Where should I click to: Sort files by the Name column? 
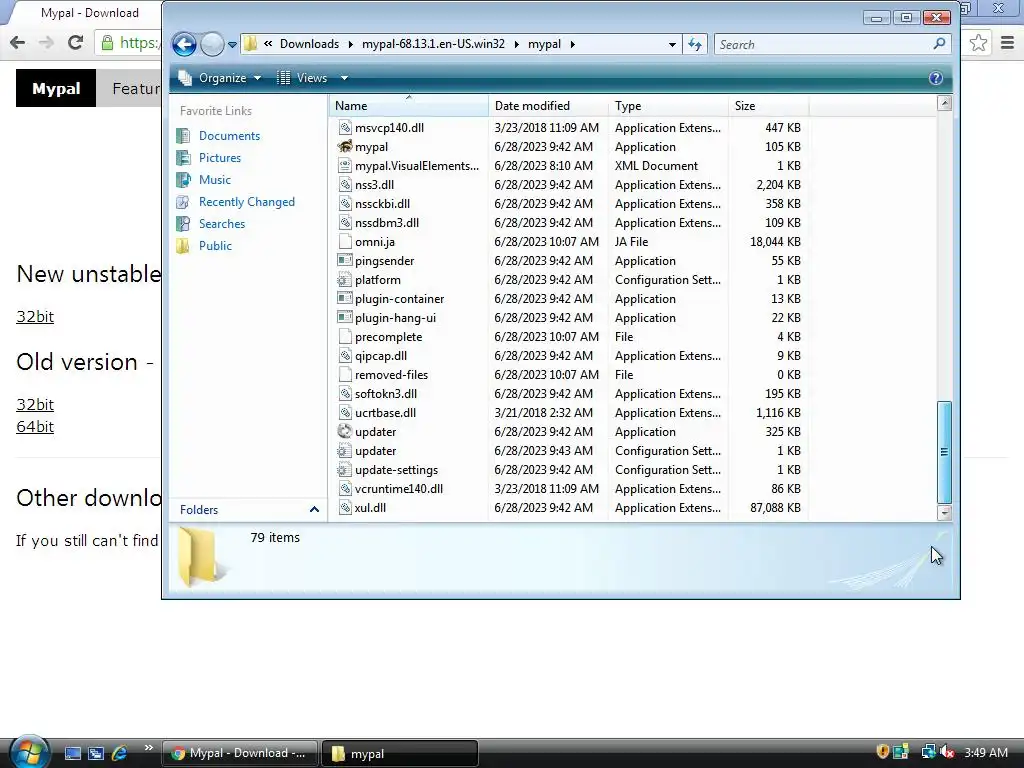[408, 106]
